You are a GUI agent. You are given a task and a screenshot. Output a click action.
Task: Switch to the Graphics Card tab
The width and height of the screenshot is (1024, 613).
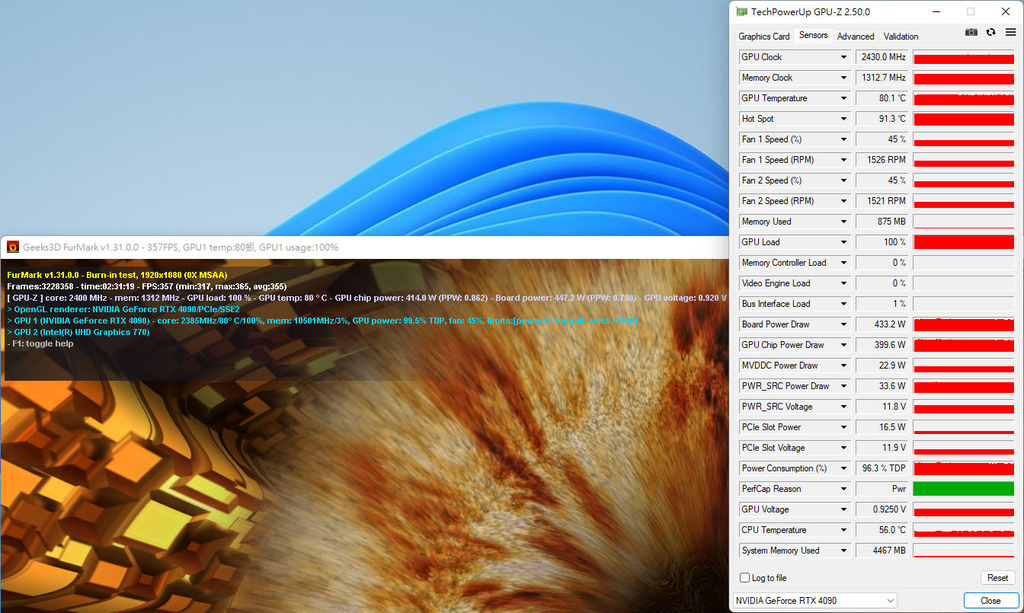(763, 37)
